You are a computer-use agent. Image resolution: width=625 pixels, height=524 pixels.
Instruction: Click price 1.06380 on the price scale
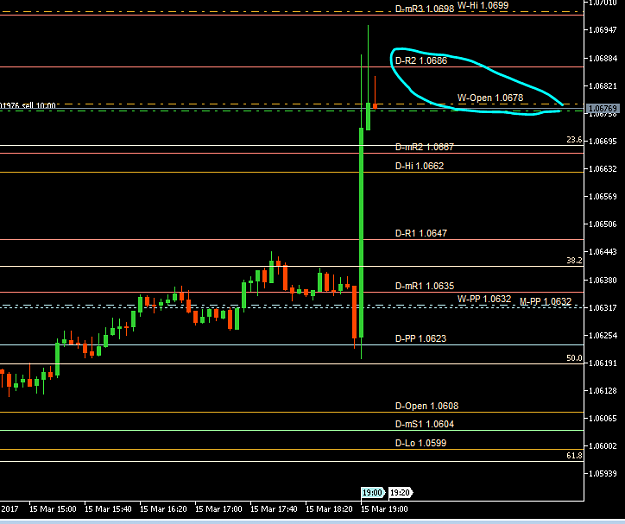[x=603, y=280]
